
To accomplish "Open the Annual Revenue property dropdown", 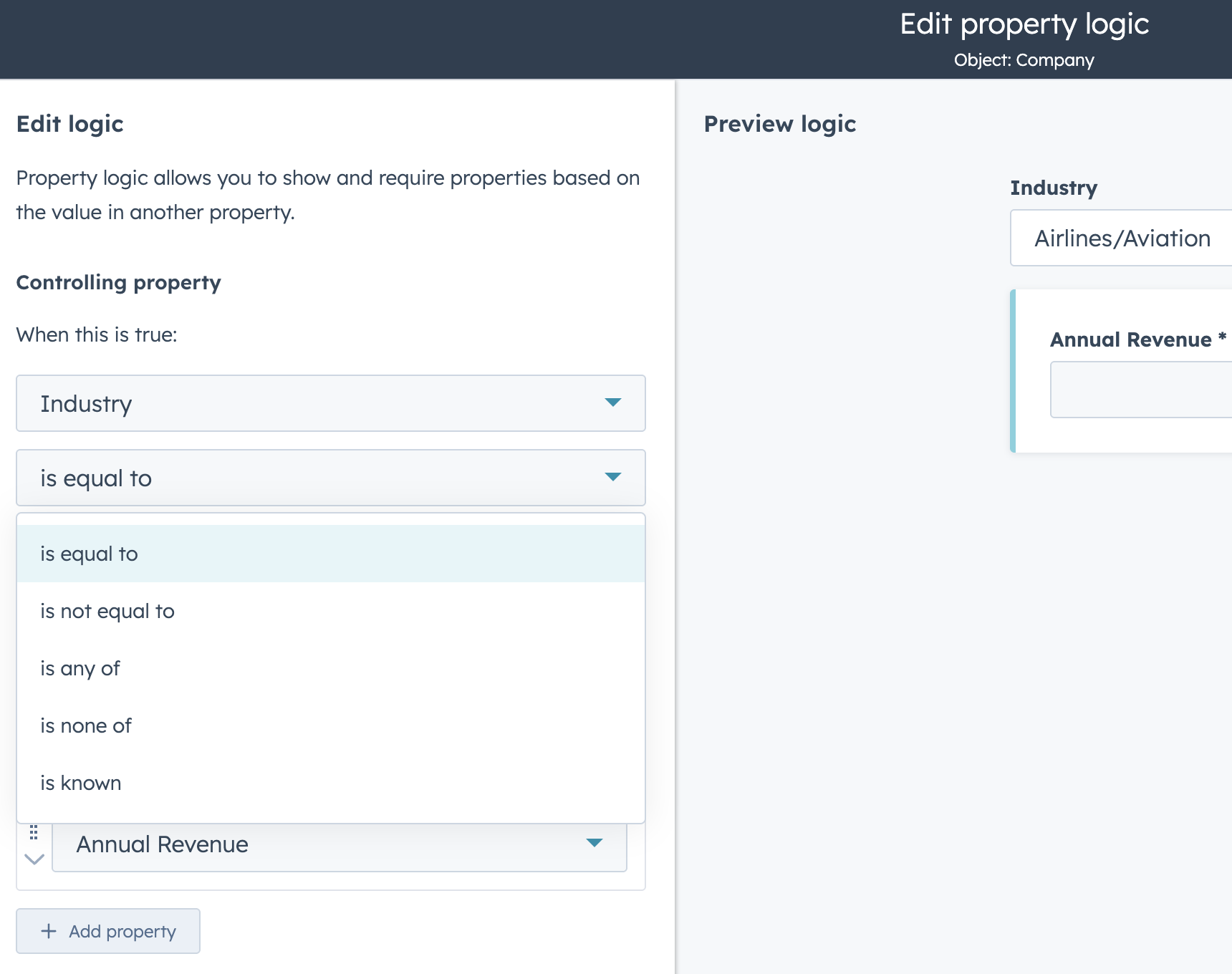I will point(339,845).
